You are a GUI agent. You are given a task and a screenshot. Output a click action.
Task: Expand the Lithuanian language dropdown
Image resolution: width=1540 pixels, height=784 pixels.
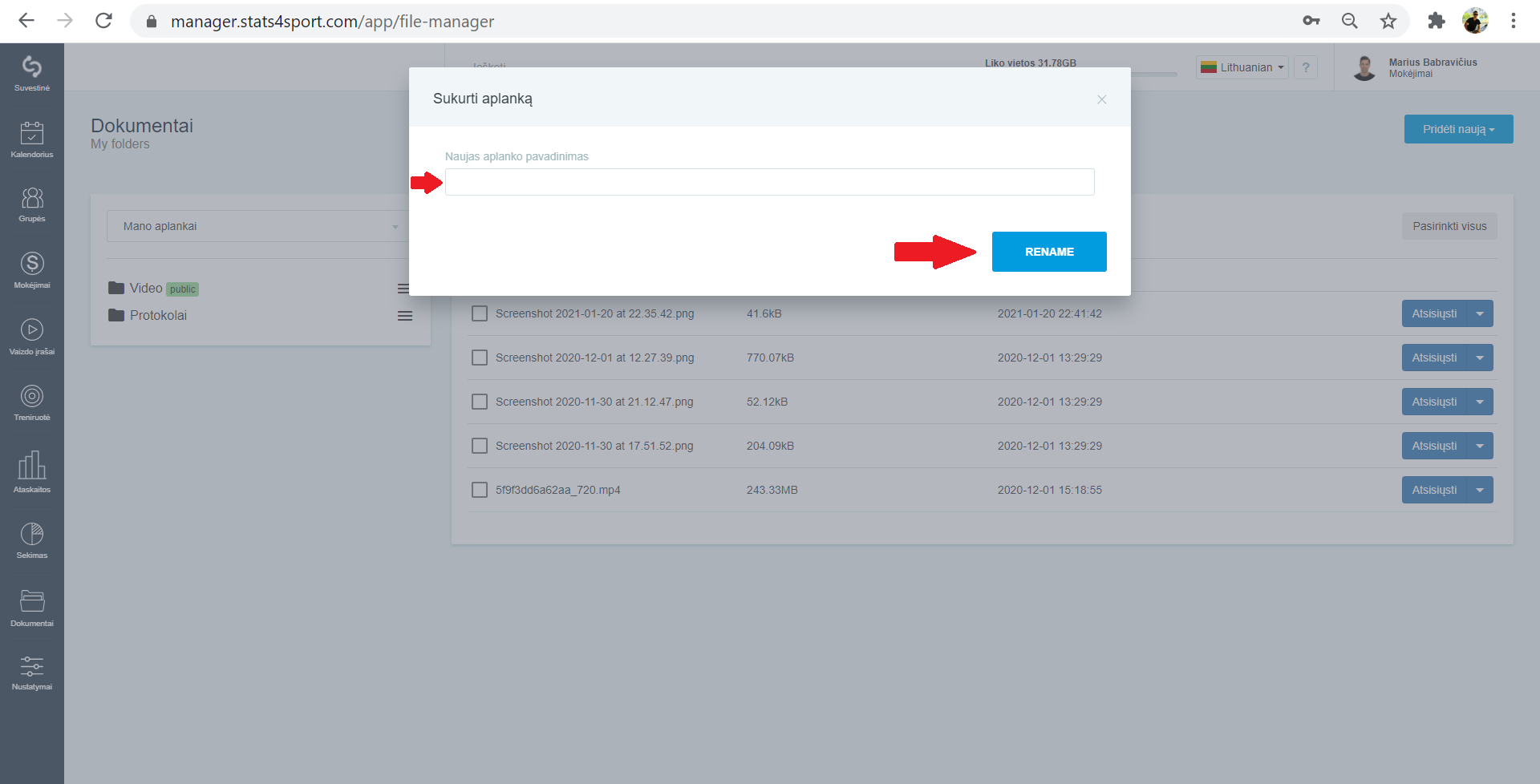[1242, 67]
